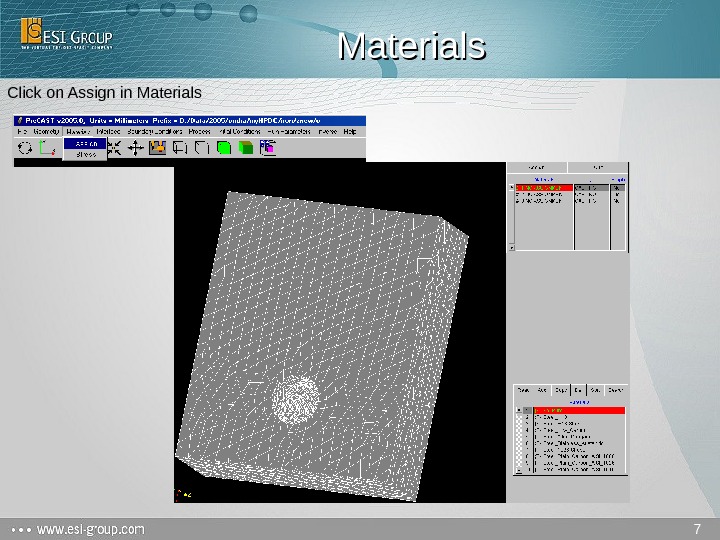Click the bright green solid cube icon
The width and height of the screenshot is (720, 540).
click(224, 148)
